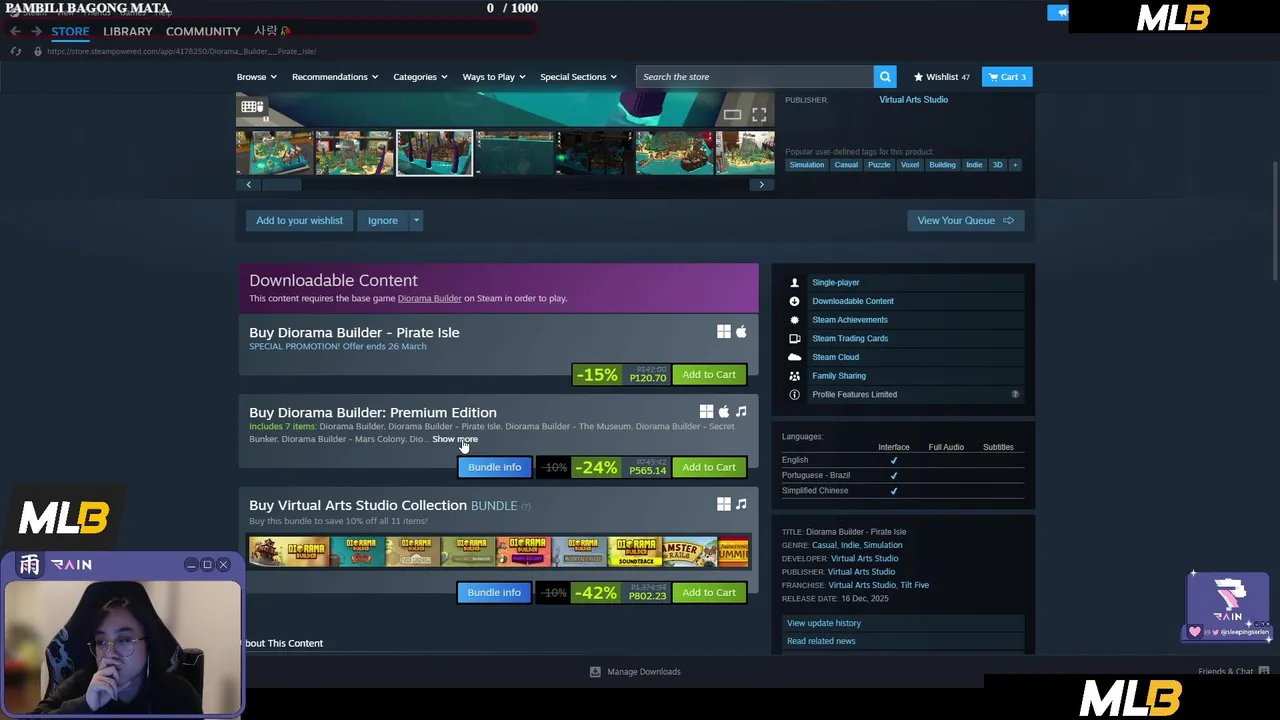Click the page vertical scrollbar
Viewport: 1280px width, 720px height.
[x=1274, y=220]
